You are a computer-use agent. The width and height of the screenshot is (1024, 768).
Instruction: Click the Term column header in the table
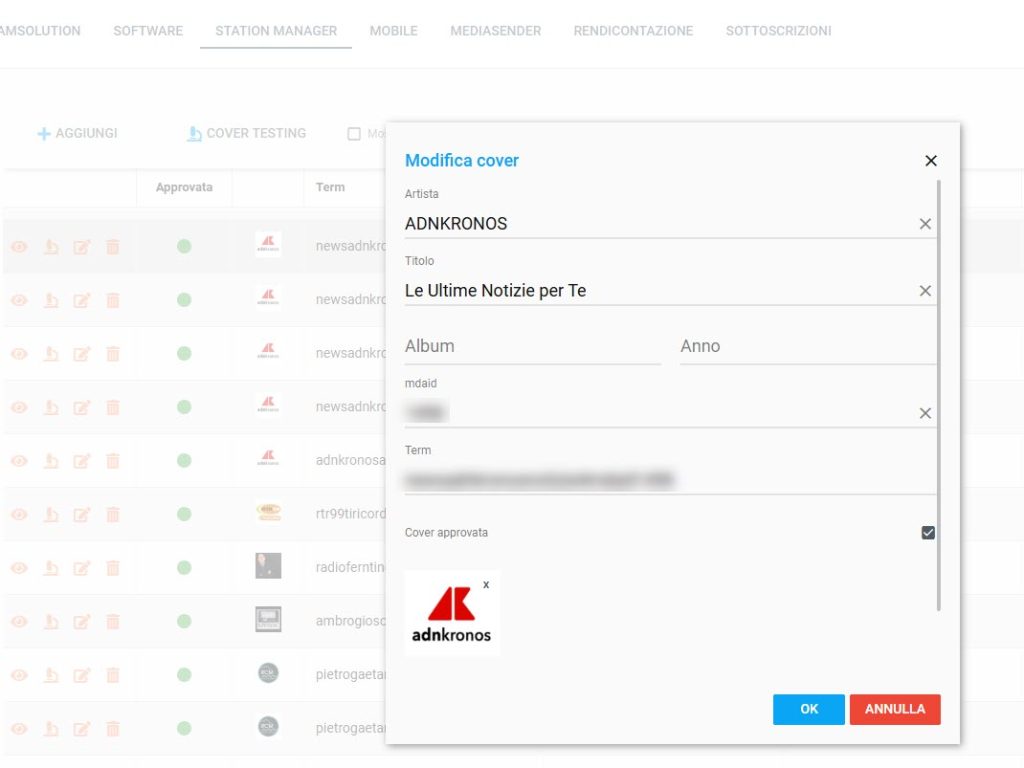pos(330,187)
